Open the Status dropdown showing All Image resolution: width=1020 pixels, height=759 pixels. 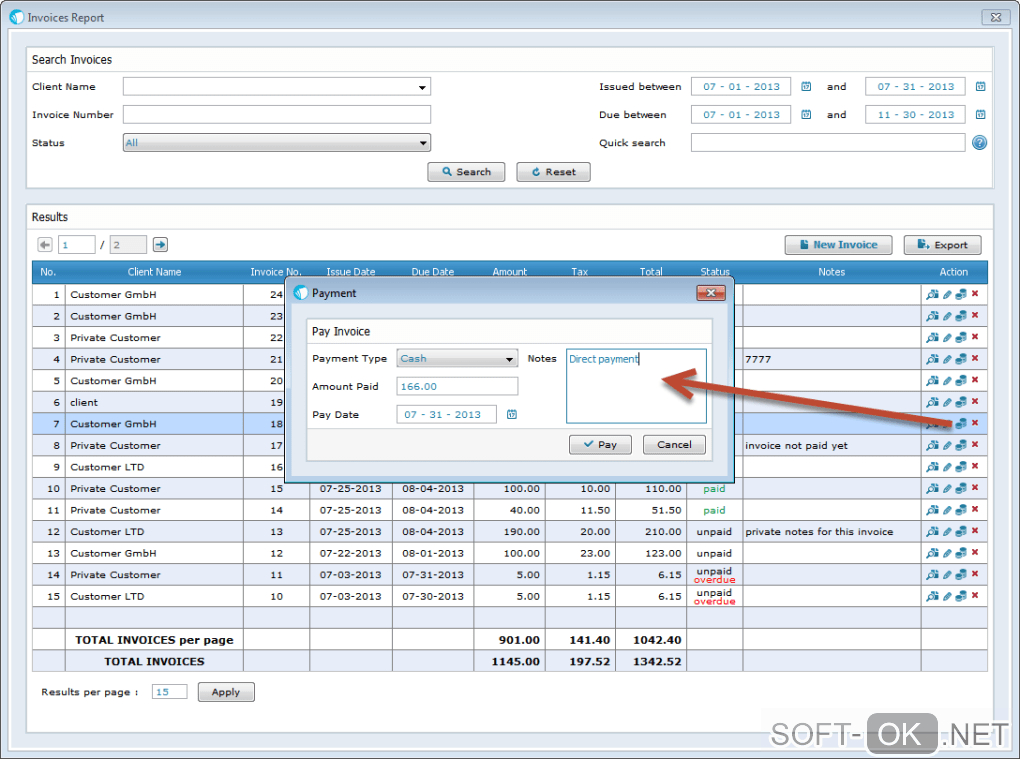point(276,142)
